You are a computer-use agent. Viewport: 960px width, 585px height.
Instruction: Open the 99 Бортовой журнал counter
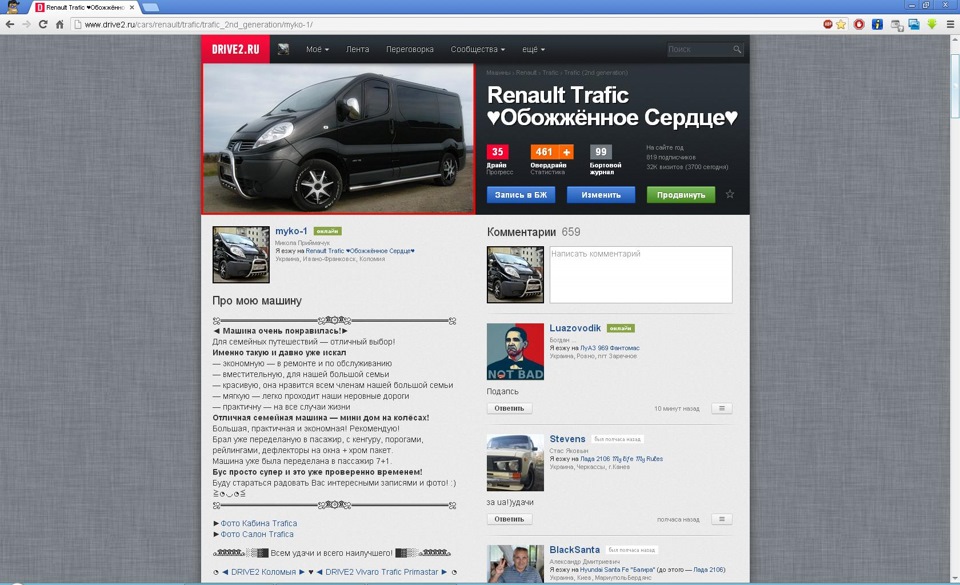pyautogui.click(x=601, y=152)
